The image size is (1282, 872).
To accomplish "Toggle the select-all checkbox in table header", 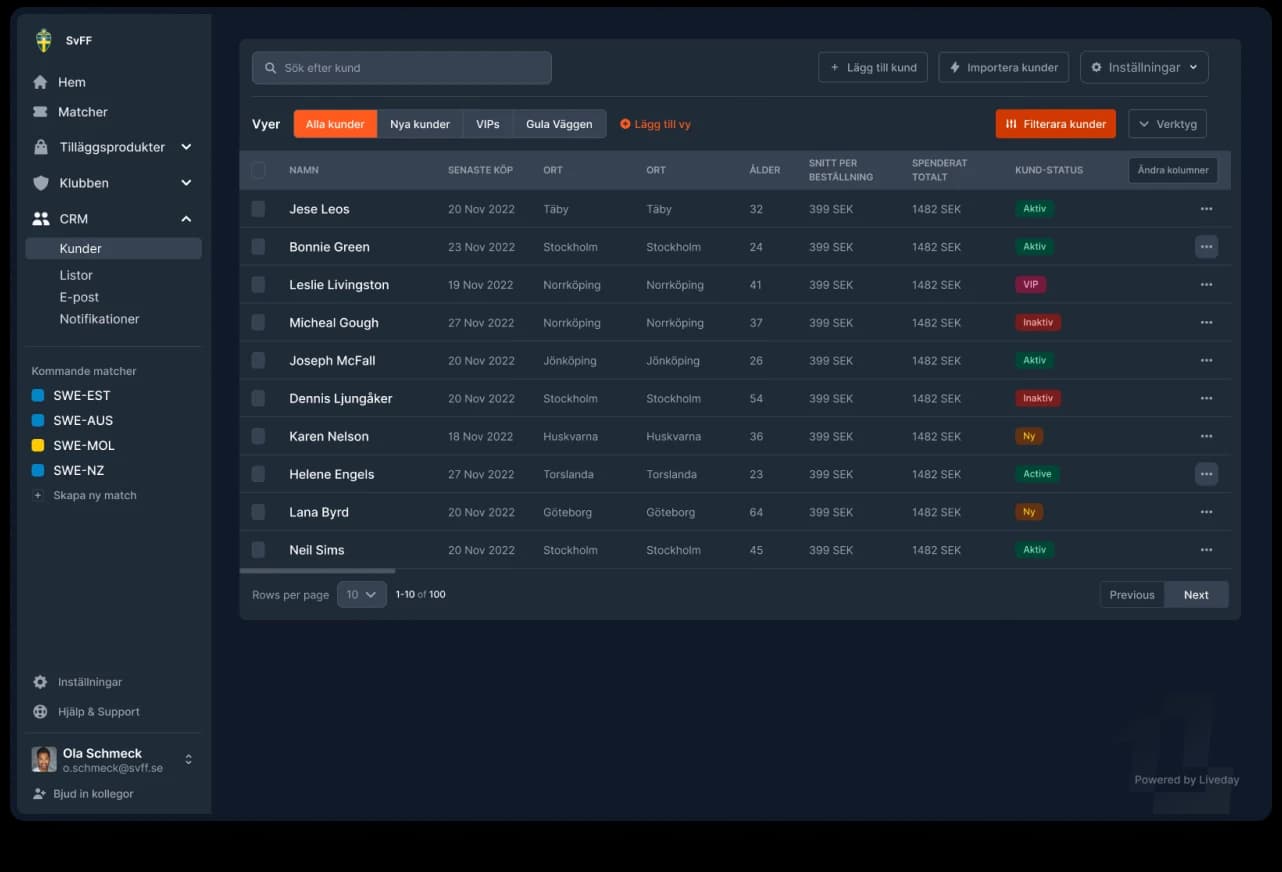I will (258, 170).
